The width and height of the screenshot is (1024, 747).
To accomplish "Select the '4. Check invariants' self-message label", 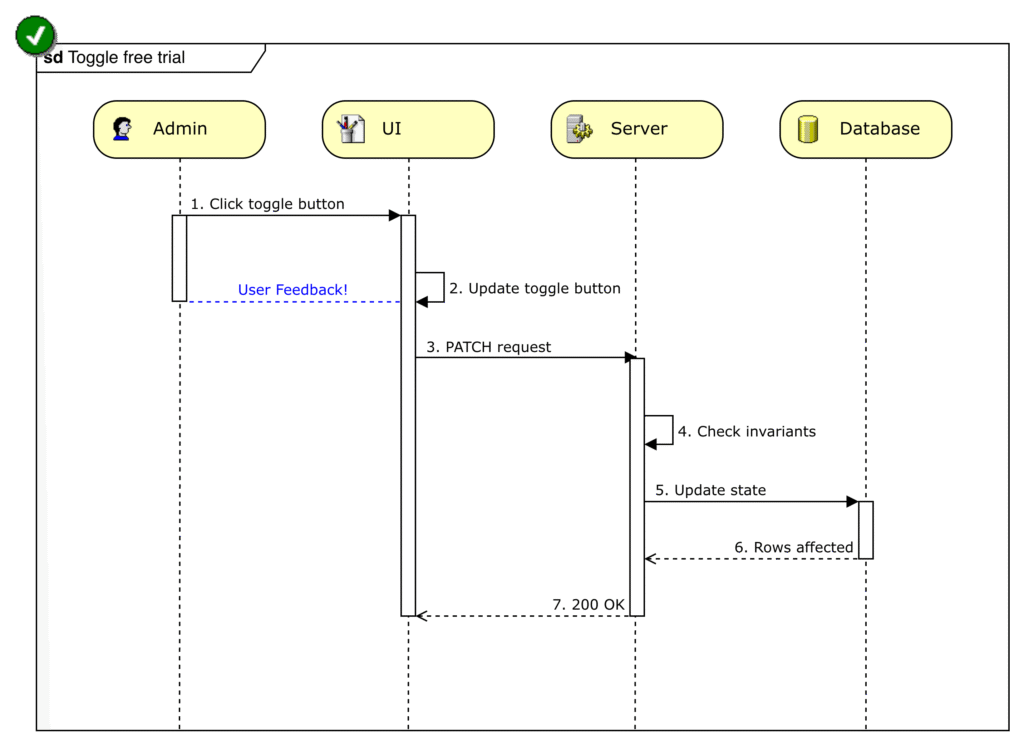I will point(747,431).
